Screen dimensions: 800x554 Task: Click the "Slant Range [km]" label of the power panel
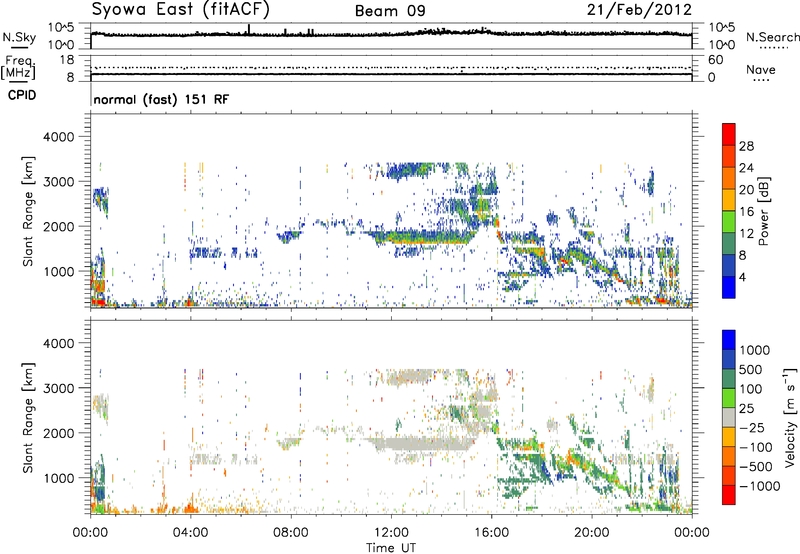28,211
